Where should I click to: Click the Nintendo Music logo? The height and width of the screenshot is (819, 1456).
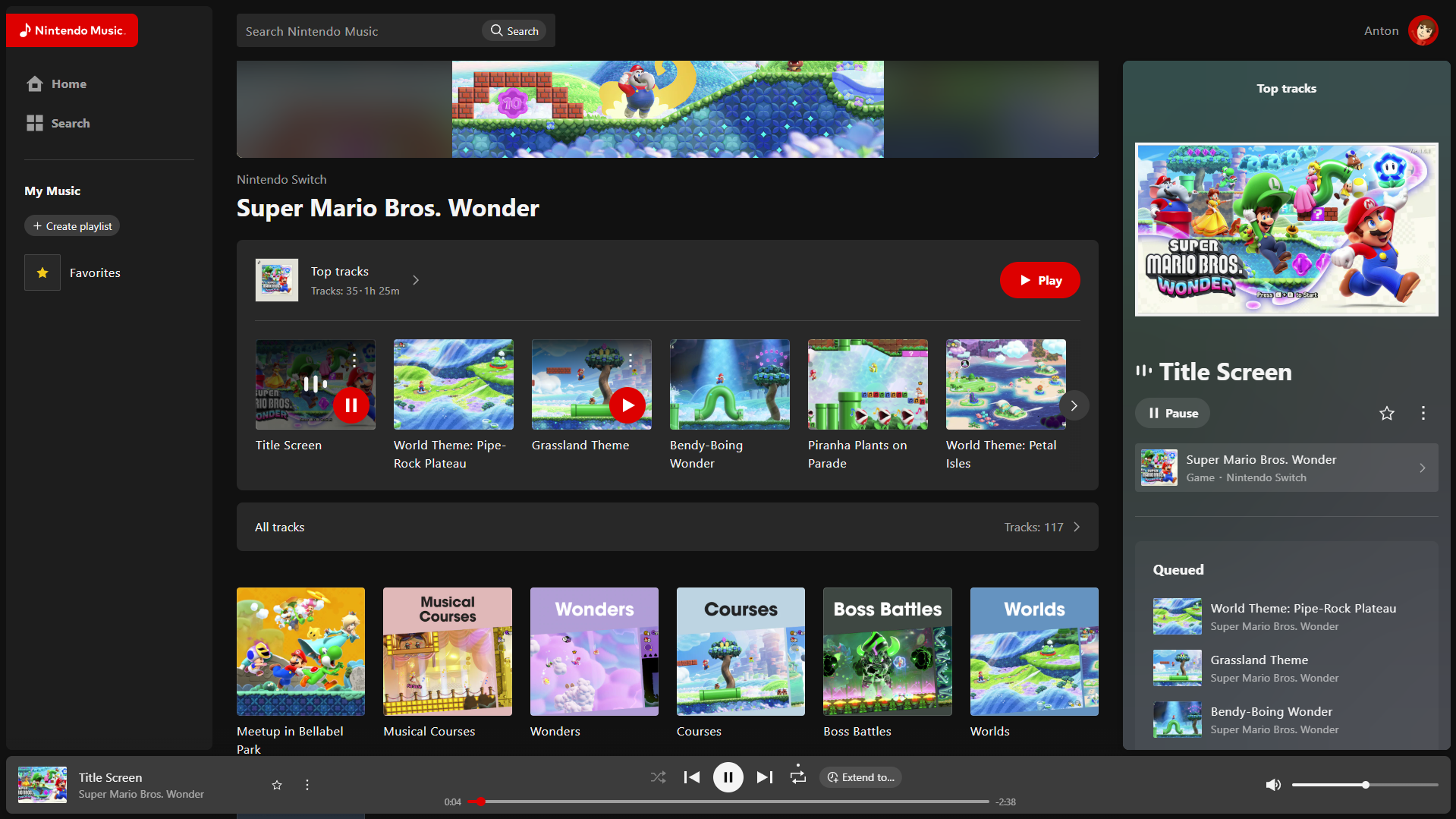pos(72,30)
